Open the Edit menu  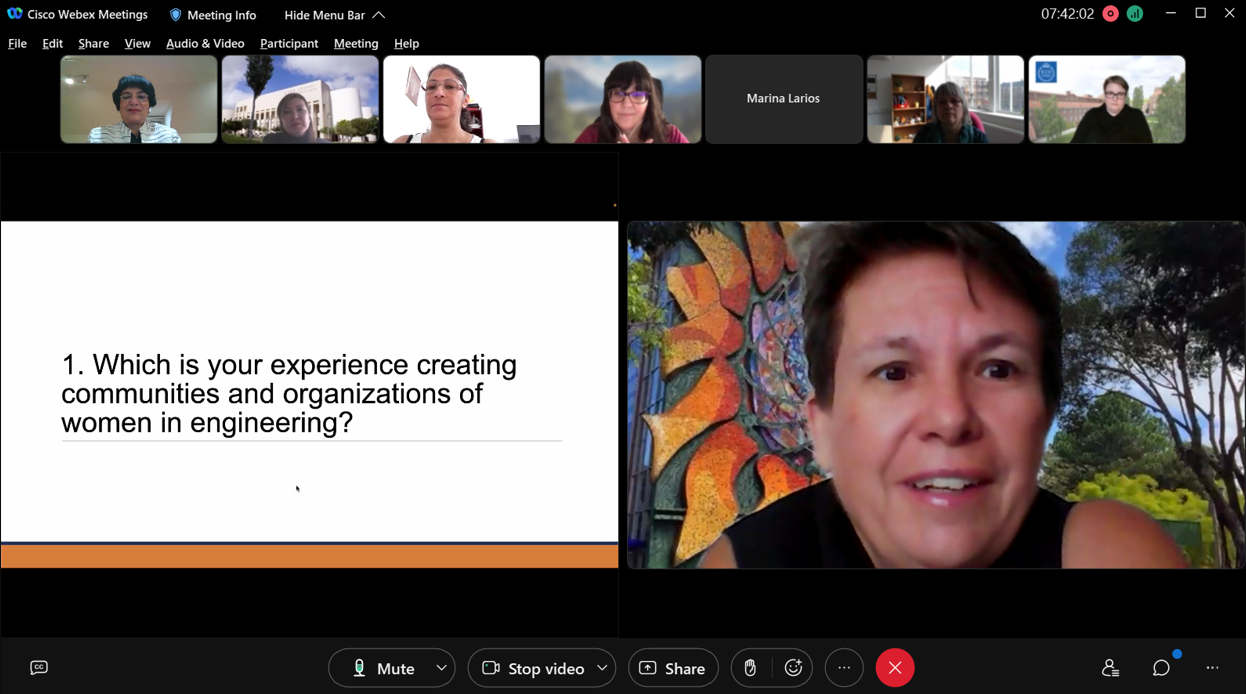point(52,43)
